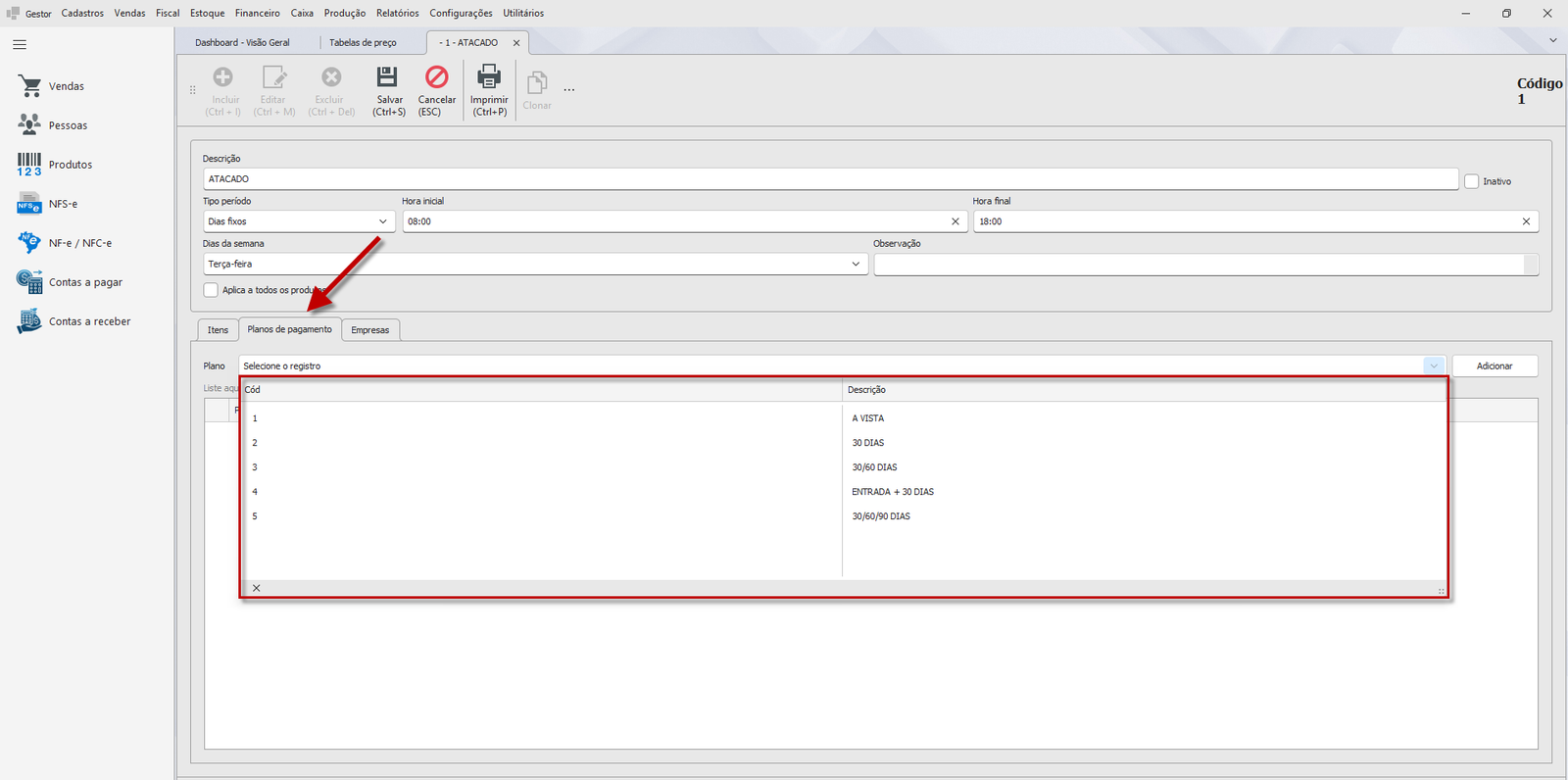
Task: Clear the Hora inicial field
Action: click(955, 221)
